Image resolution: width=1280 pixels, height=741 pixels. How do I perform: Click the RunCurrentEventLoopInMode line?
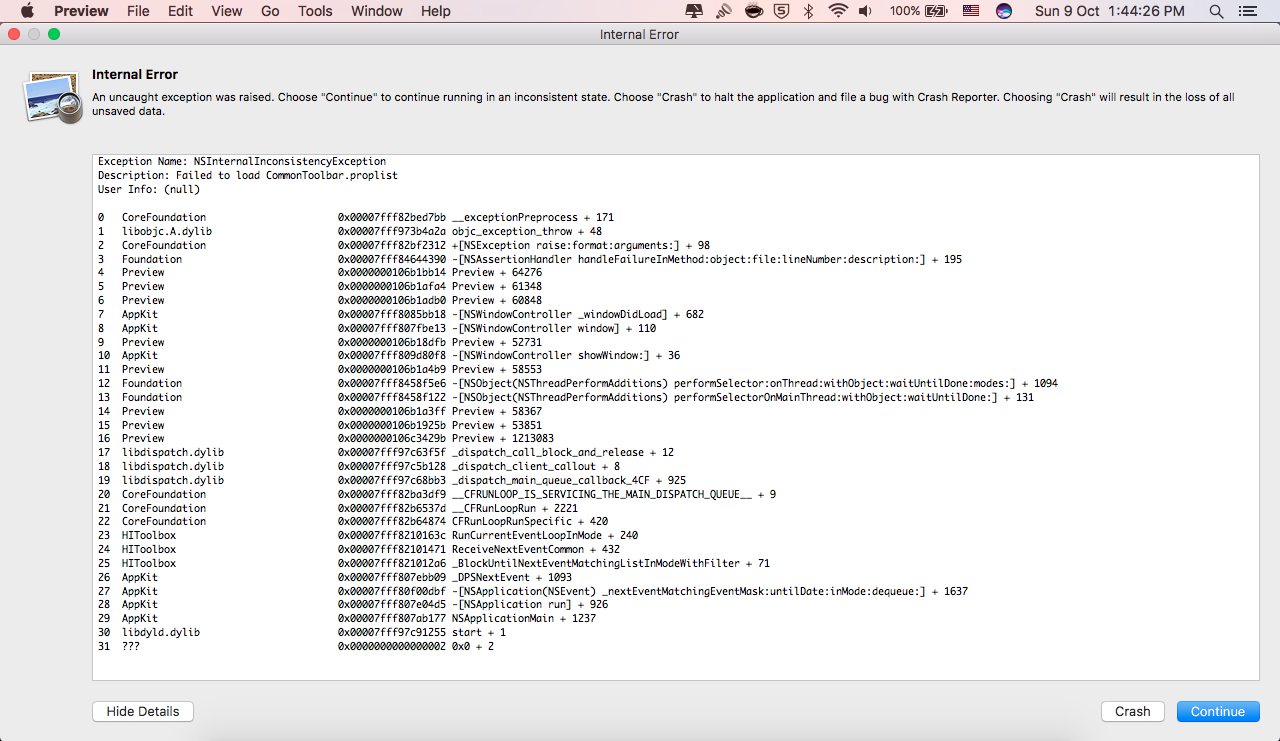tap(368, 535)
